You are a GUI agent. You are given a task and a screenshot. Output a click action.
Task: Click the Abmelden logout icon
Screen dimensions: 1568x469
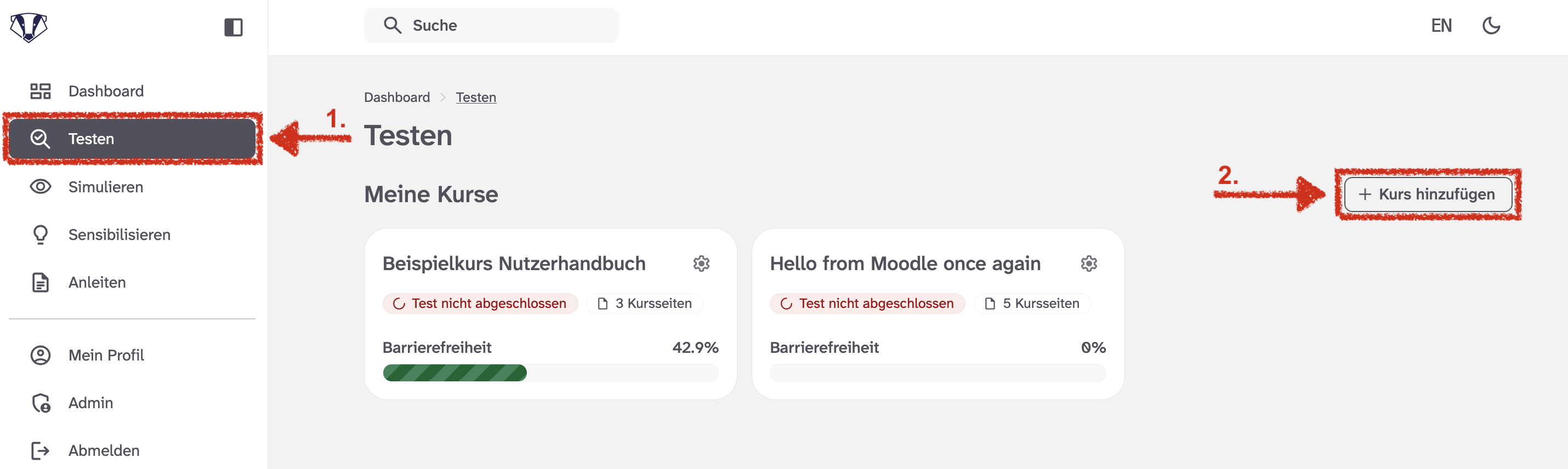pyautogui.click(x=40, y=450)
